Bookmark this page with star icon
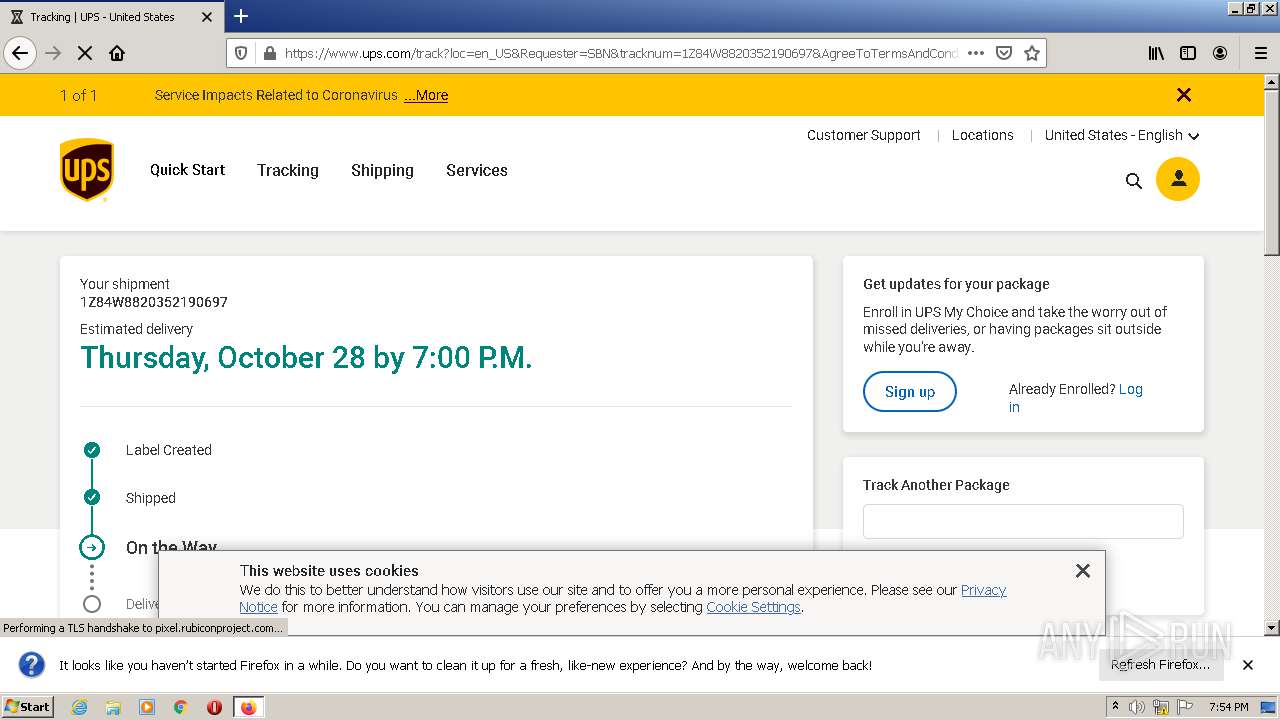 1032,53
